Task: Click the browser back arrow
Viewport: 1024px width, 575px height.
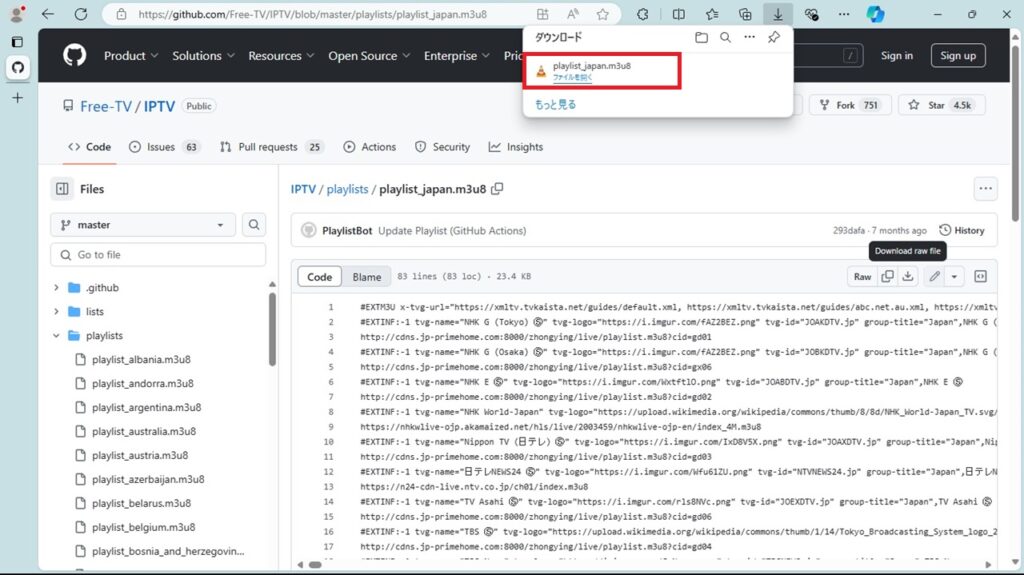Action: tap(48, 14)
